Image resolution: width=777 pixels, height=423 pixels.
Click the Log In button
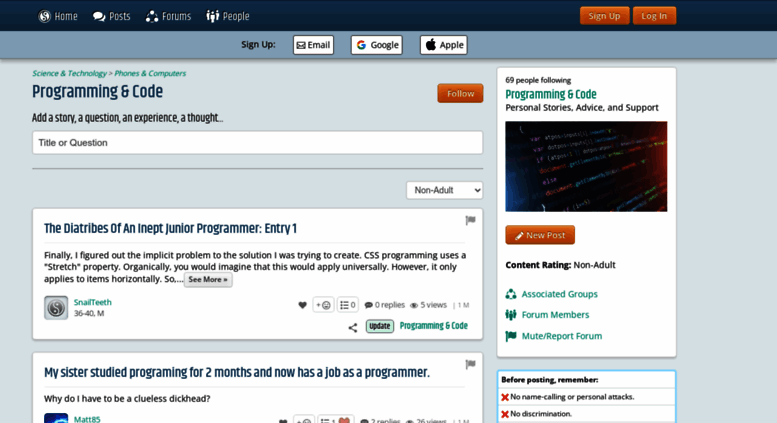pyautogui.click(x=654, y=16)
